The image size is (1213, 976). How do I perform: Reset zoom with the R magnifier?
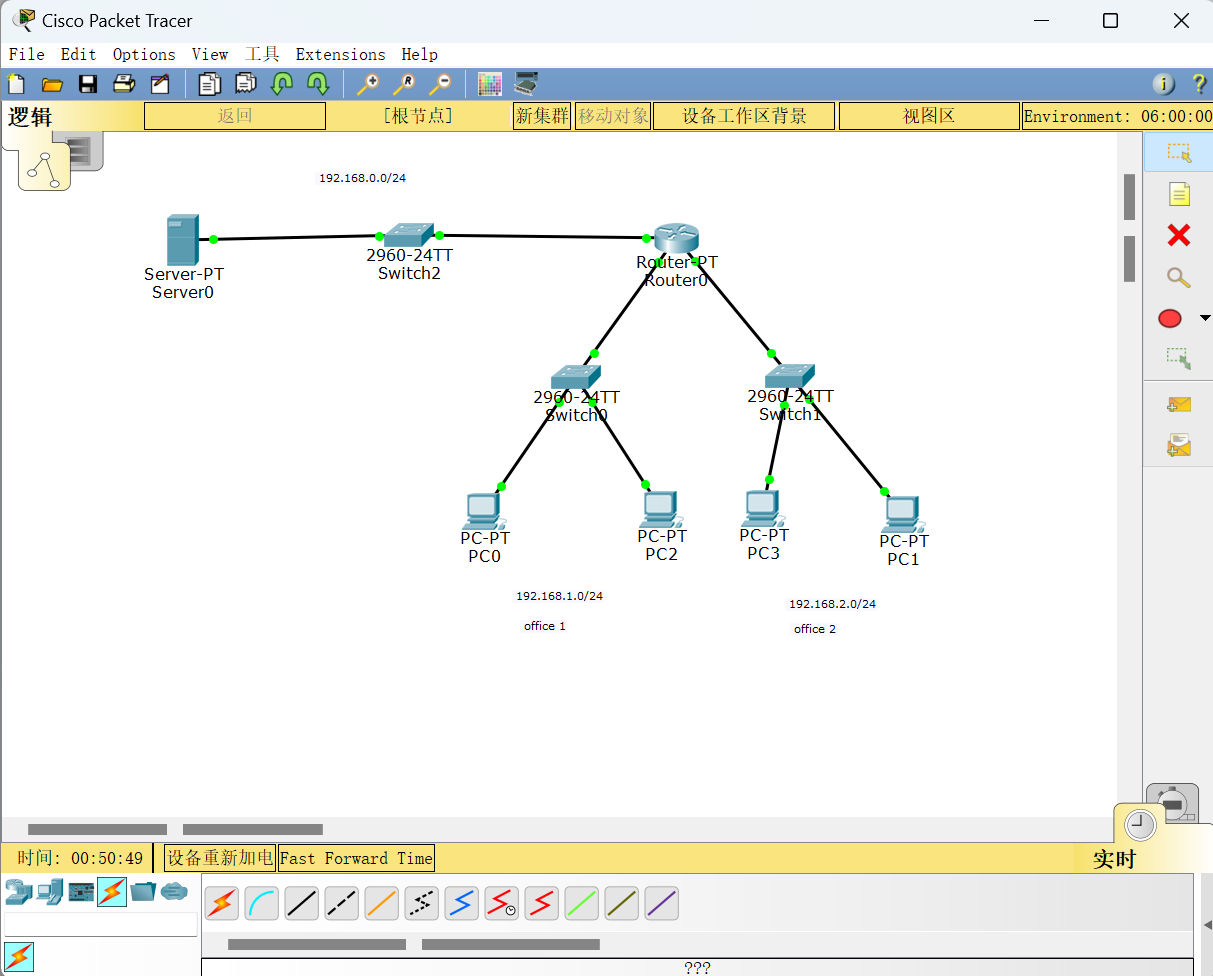point(404,84)
